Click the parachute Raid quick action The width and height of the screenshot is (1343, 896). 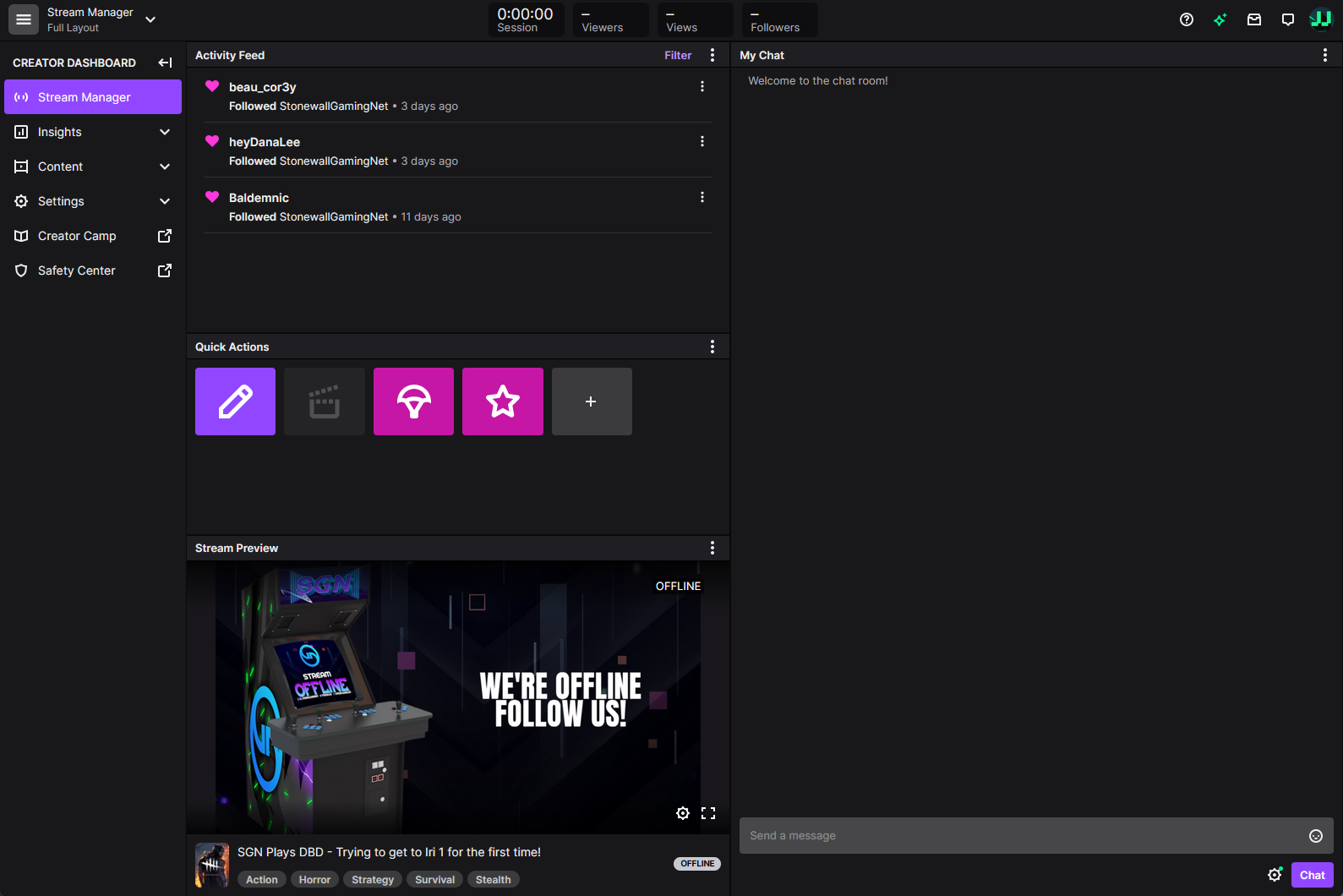coord(413,402)
